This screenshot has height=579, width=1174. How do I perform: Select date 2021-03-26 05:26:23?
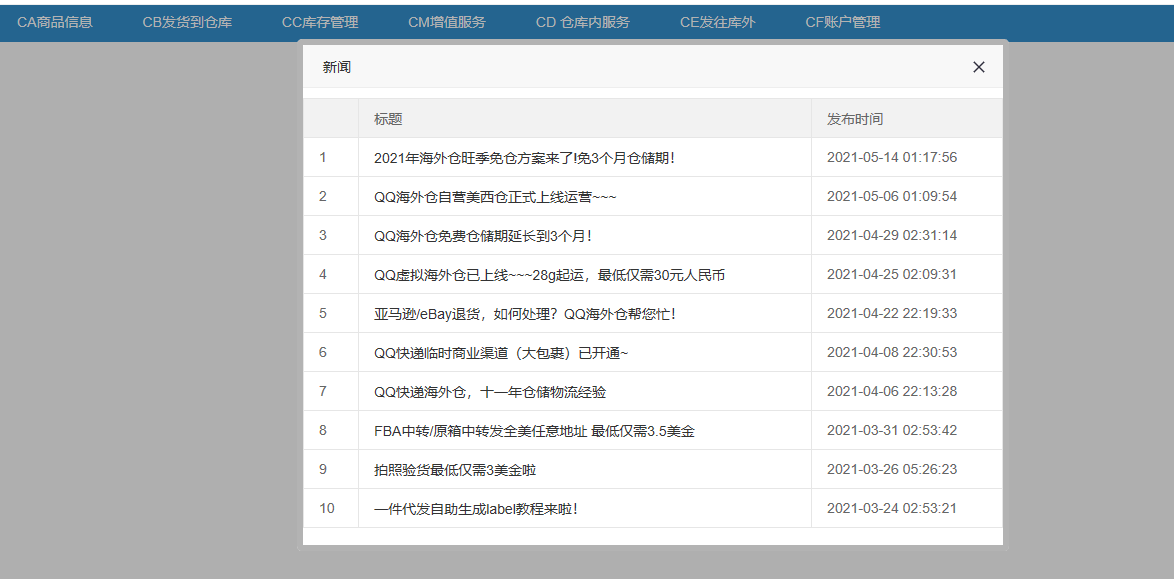892,469
